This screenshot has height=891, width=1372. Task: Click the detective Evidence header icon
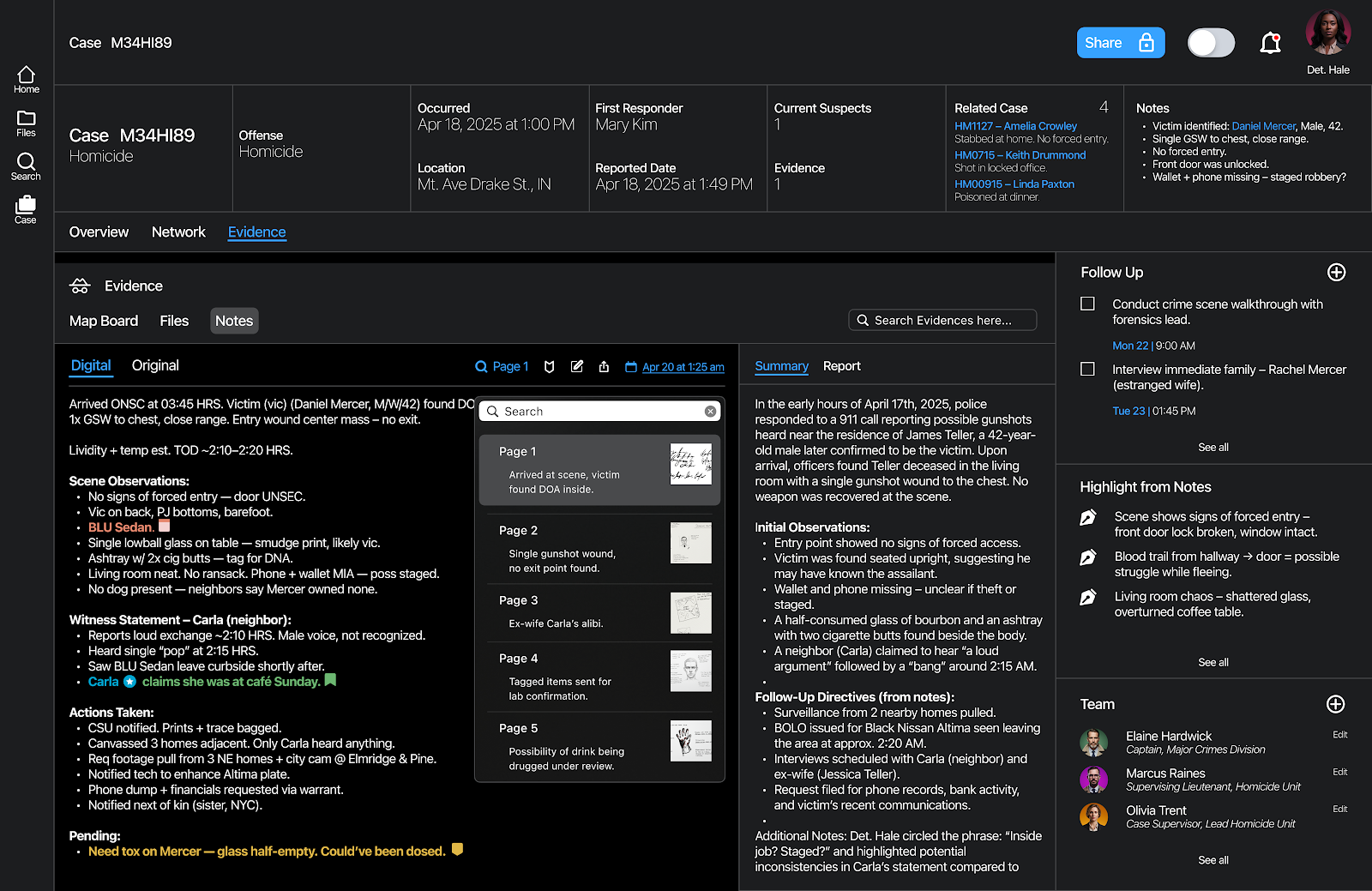click(x=80, y=286)
